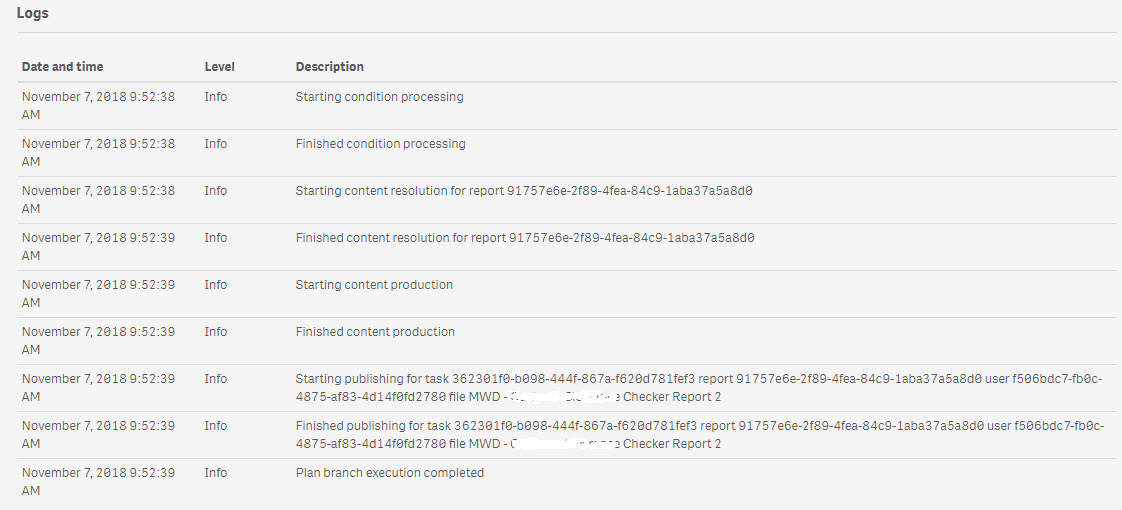The width and height of the screenshot is (1122, 510).
Task: Click the Info level beside Finished publishing row
Action: [x=215, y=426]
